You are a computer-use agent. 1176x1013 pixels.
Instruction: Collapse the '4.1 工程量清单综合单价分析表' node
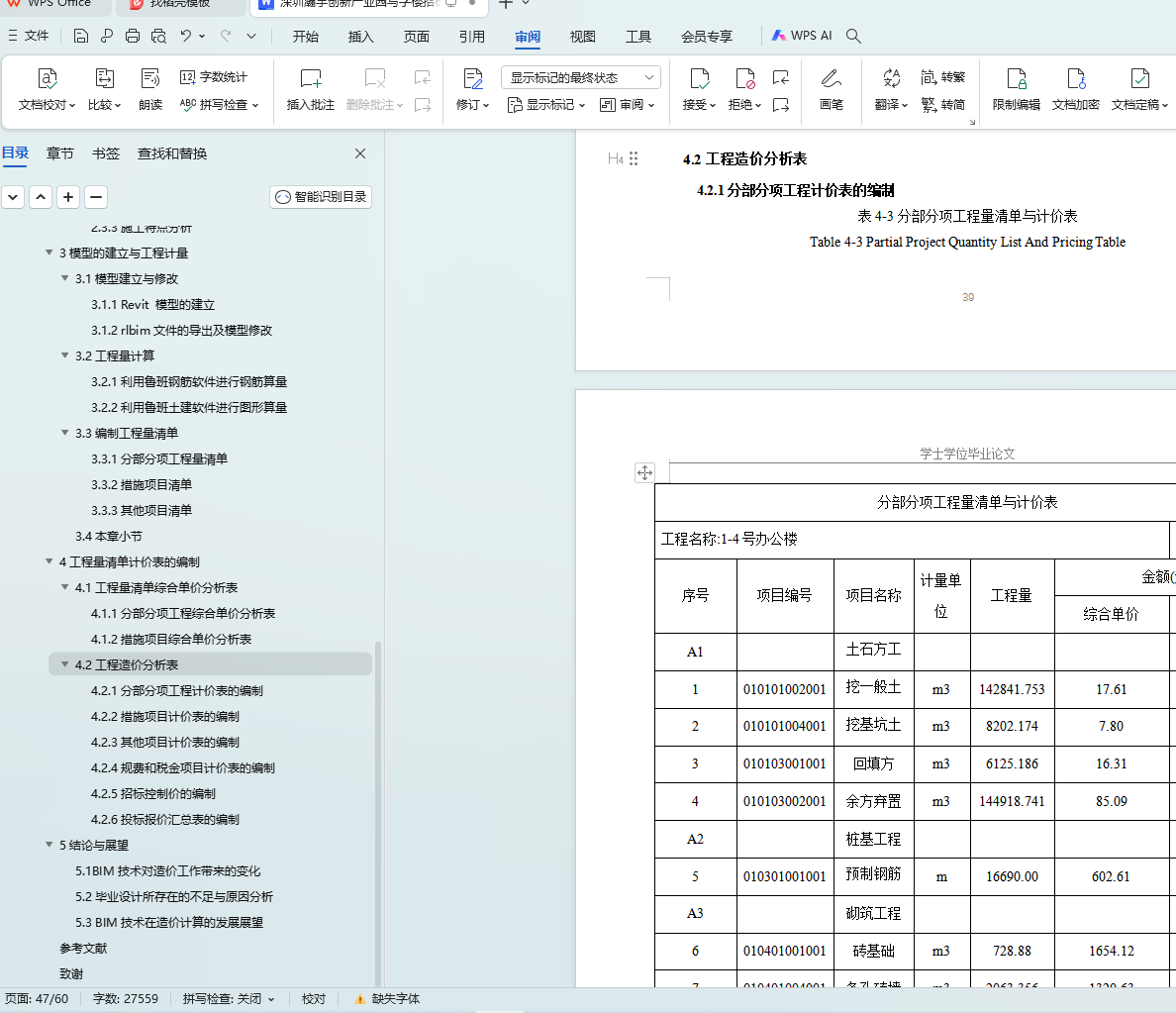tap(64, 587)
